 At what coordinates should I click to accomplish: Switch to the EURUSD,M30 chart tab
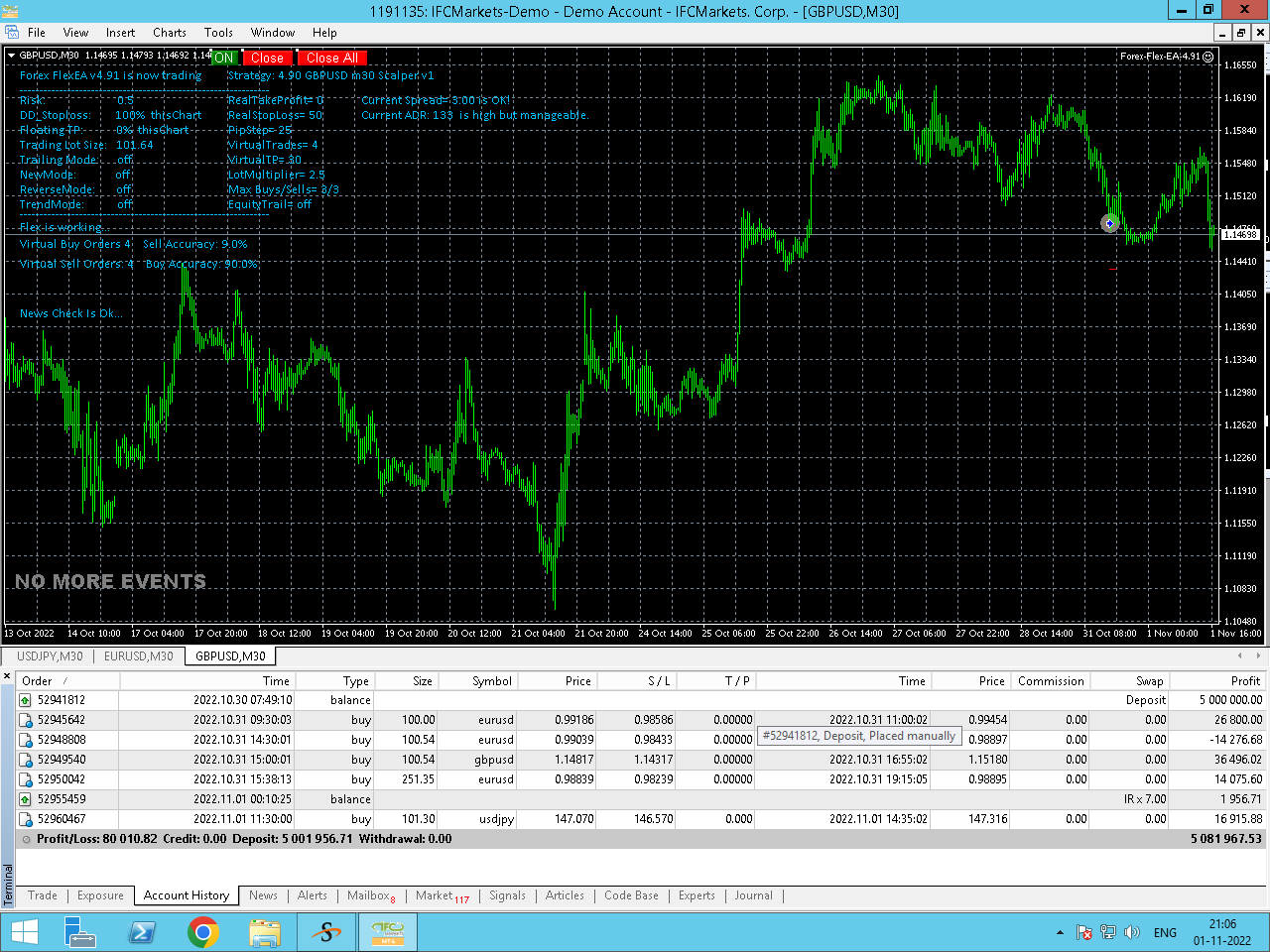pos(139,656)
